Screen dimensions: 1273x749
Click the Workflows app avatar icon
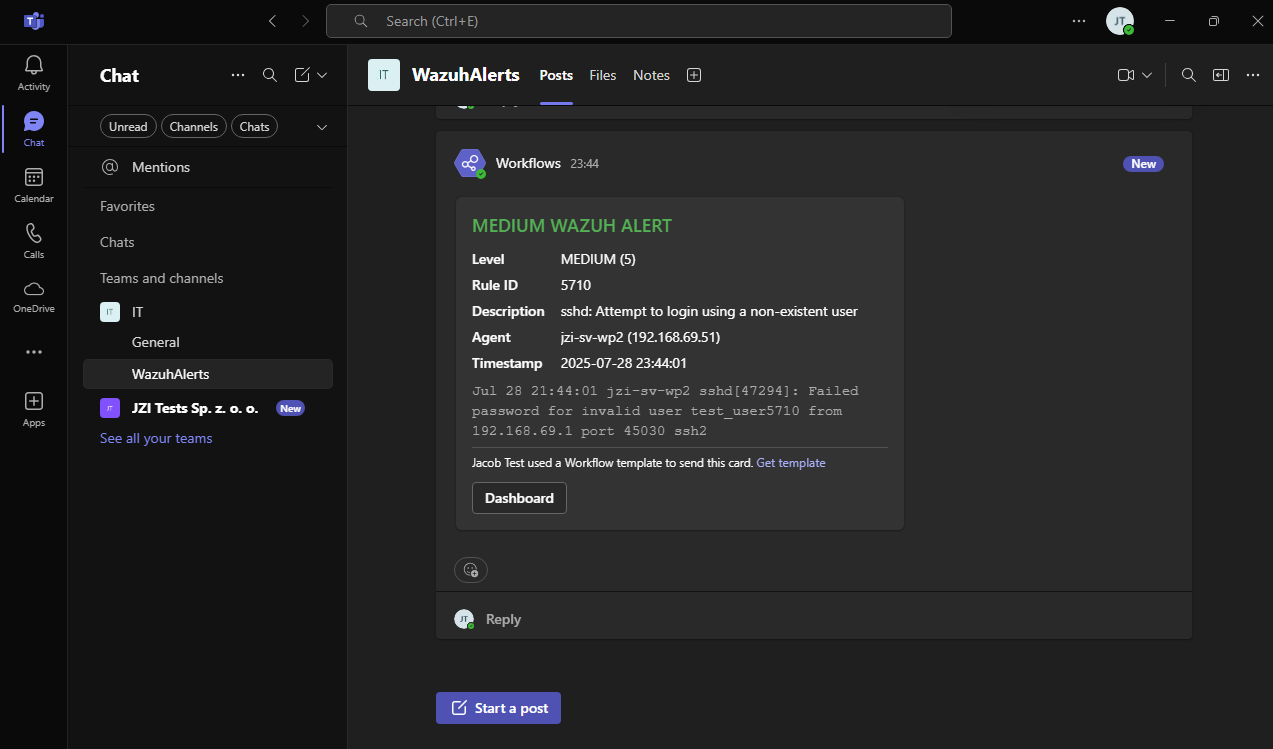pyautogui.click(x=470, y=163)
